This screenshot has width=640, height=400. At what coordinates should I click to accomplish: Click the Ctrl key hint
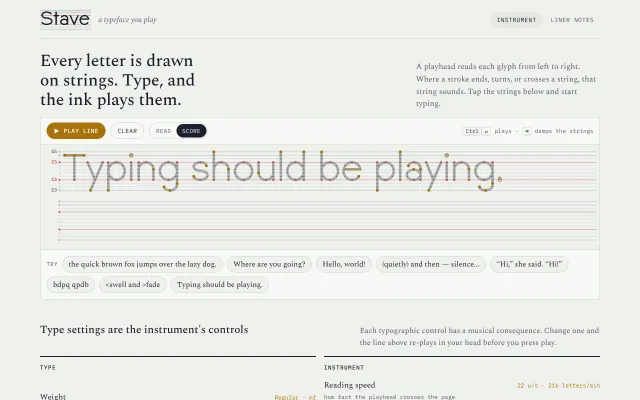(x=472, y=131)
